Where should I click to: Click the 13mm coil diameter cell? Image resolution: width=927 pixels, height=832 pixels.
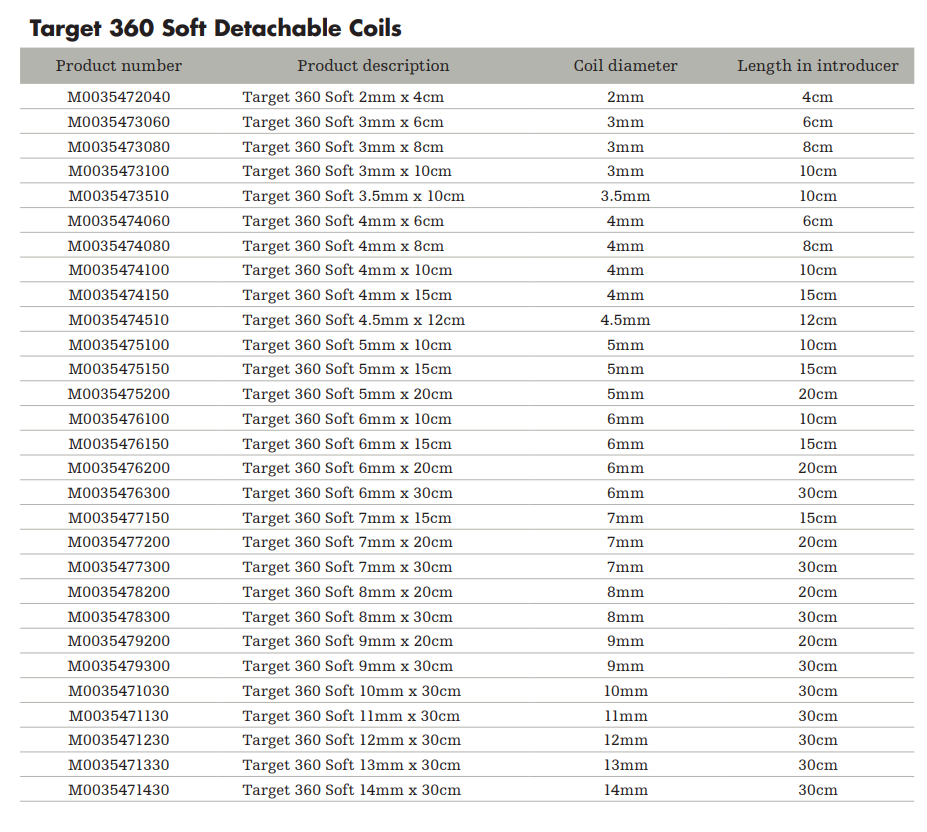coord(625,765)
